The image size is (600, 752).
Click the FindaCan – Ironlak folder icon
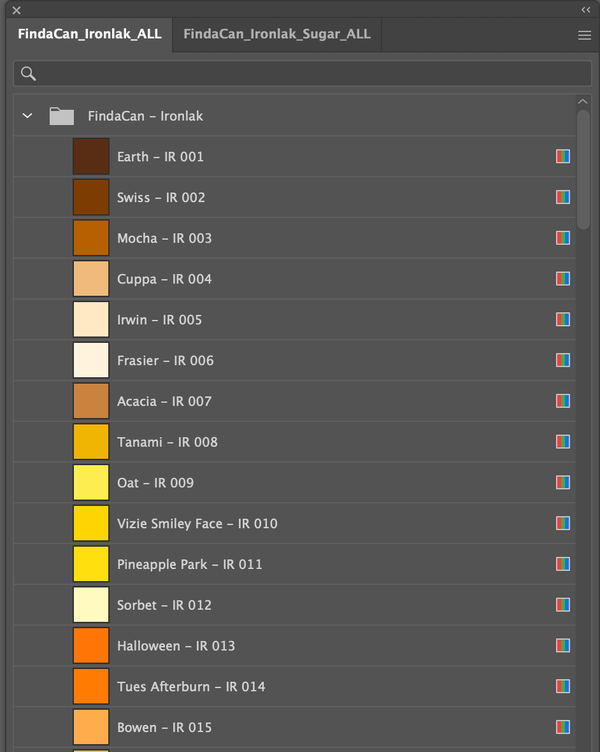[x=62, y=116]
